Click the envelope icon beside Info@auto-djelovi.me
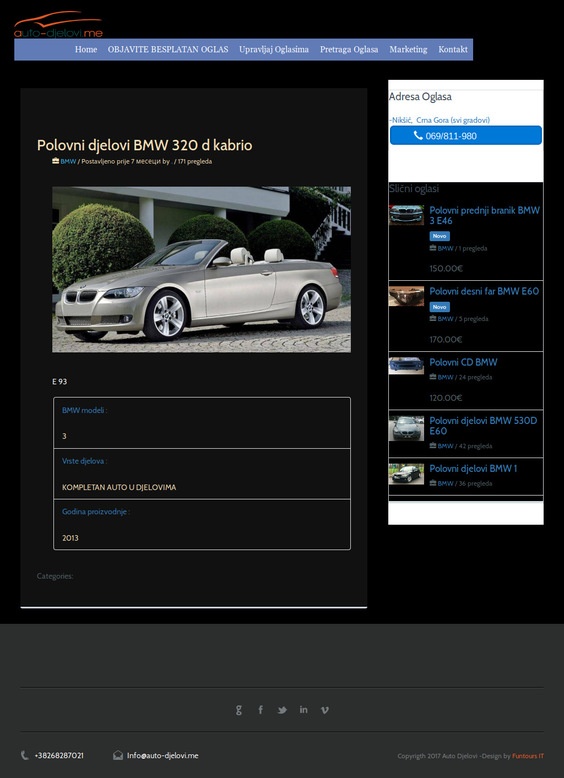Image resolution: width=564 pixels, height=778 pixels. [x=118, y=755]
